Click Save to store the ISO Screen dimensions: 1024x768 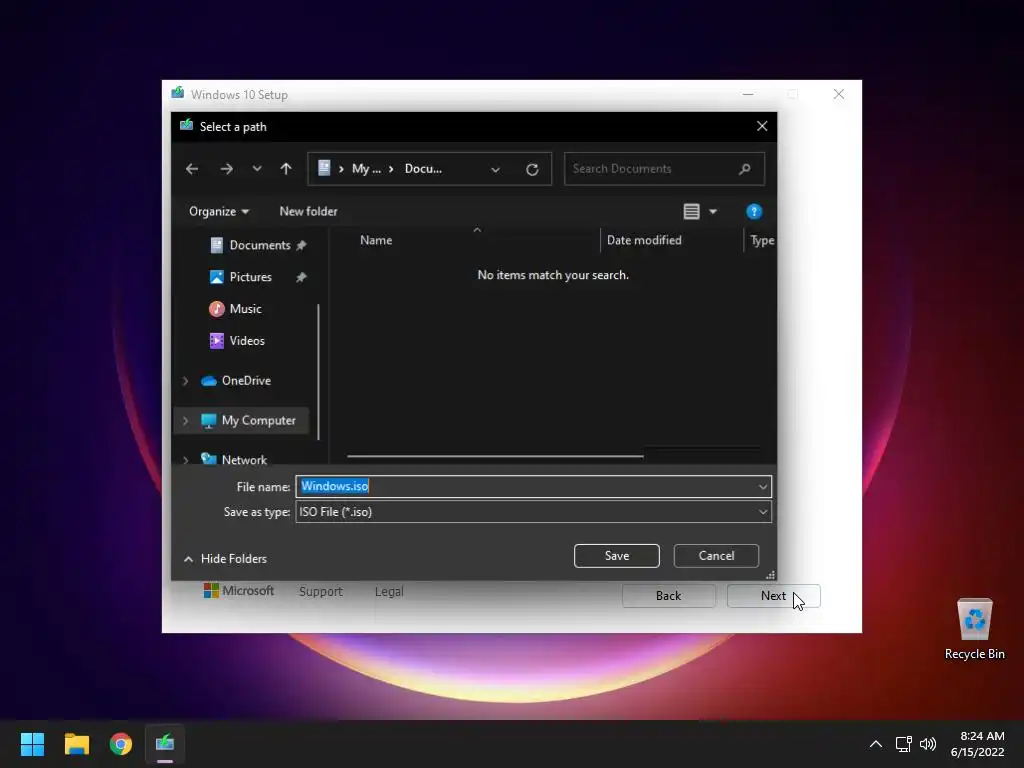(x=616, y=556)
